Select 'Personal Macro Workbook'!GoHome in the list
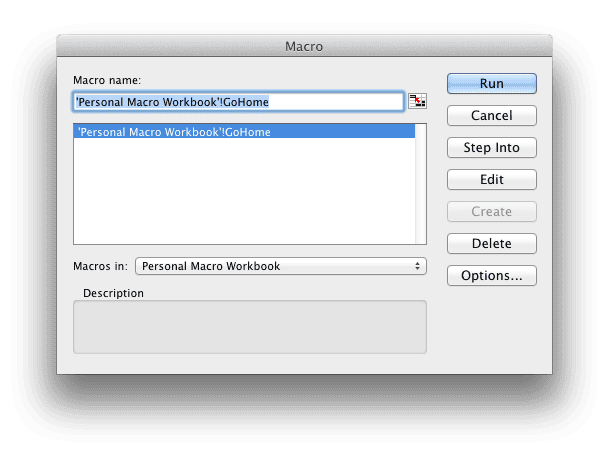The width and height of the screenshot is (609, 453). (174, 132)
